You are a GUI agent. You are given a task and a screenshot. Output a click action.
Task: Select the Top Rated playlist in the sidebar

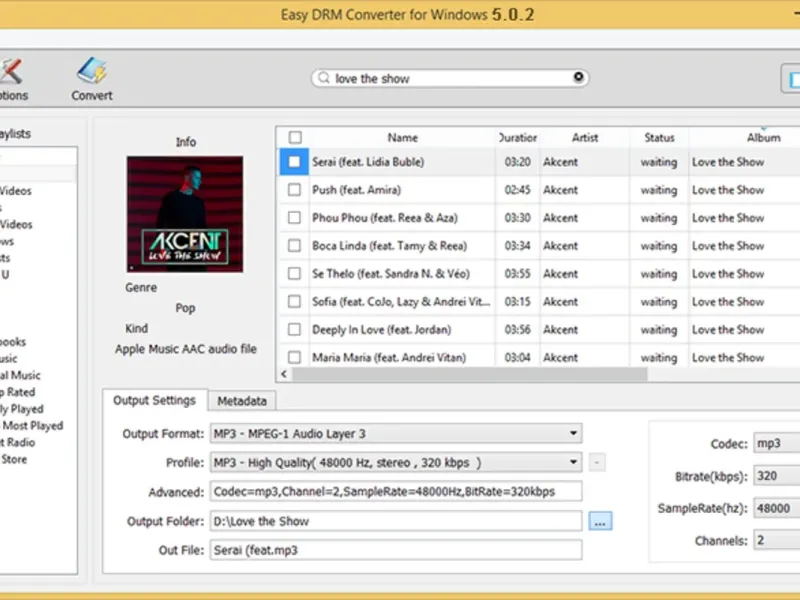coord(18,392)
